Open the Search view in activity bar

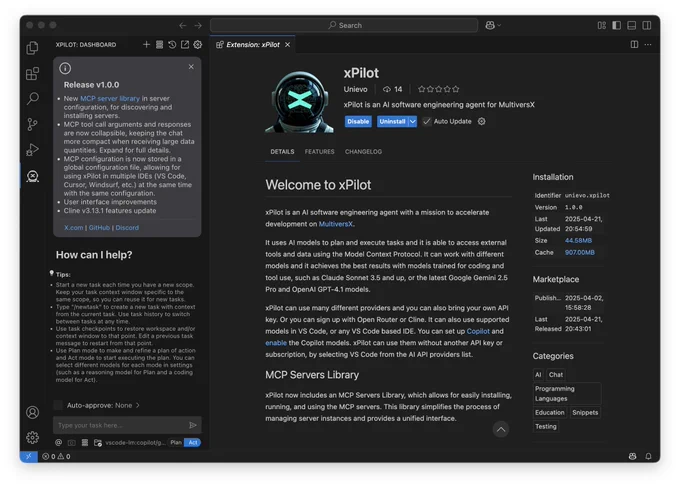(x=33, y=98)
